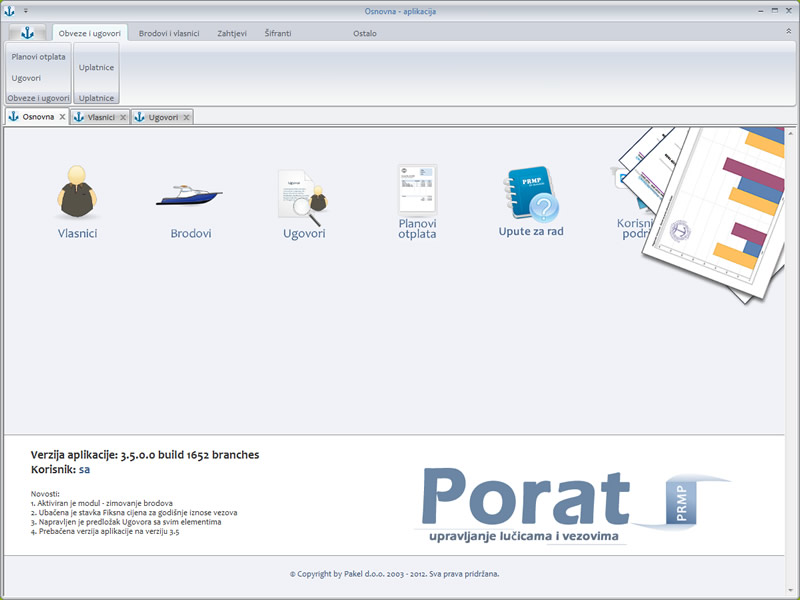Open the Zahtjevi ribbon tab
The height and width of the screenshot is (600, 800).
point(232,33)
